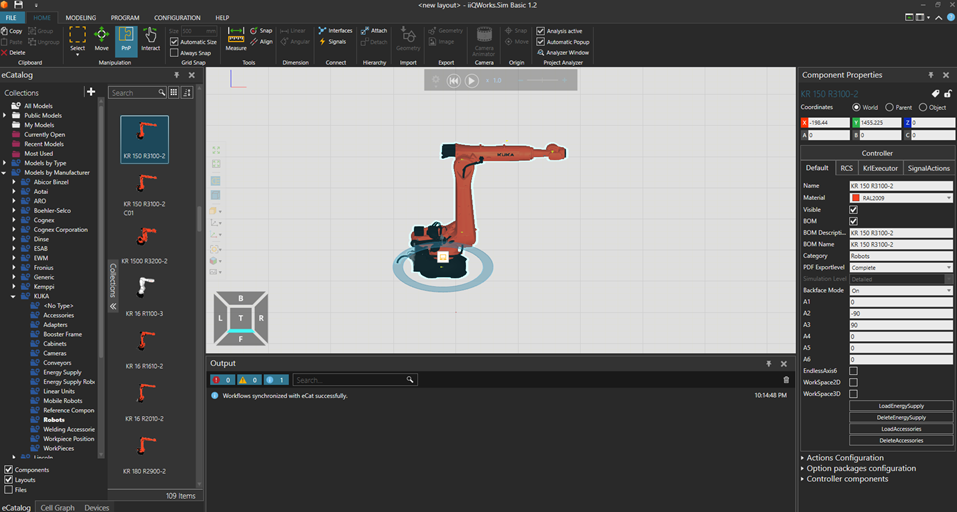Choose the Select tool

pos(78,40)
